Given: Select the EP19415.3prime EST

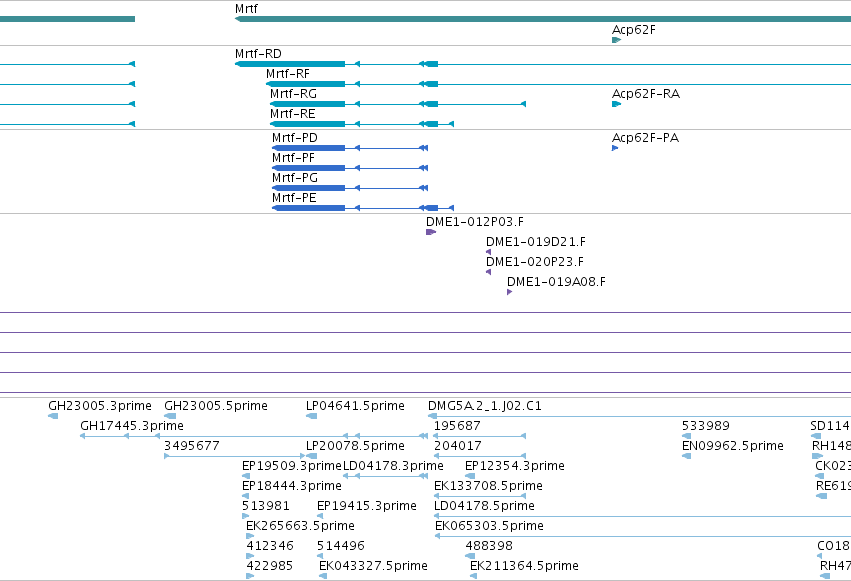Looking at the screenshot, I should click(320, 516).
